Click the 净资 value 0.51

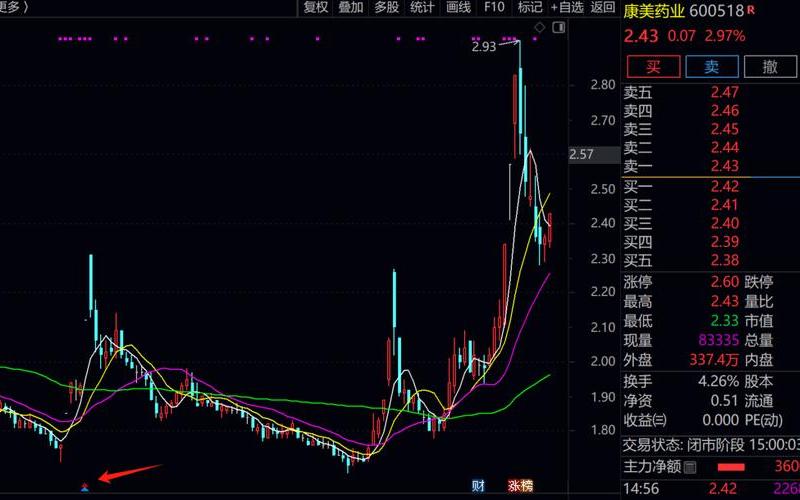pyautogui.click(x=724, y=401)
